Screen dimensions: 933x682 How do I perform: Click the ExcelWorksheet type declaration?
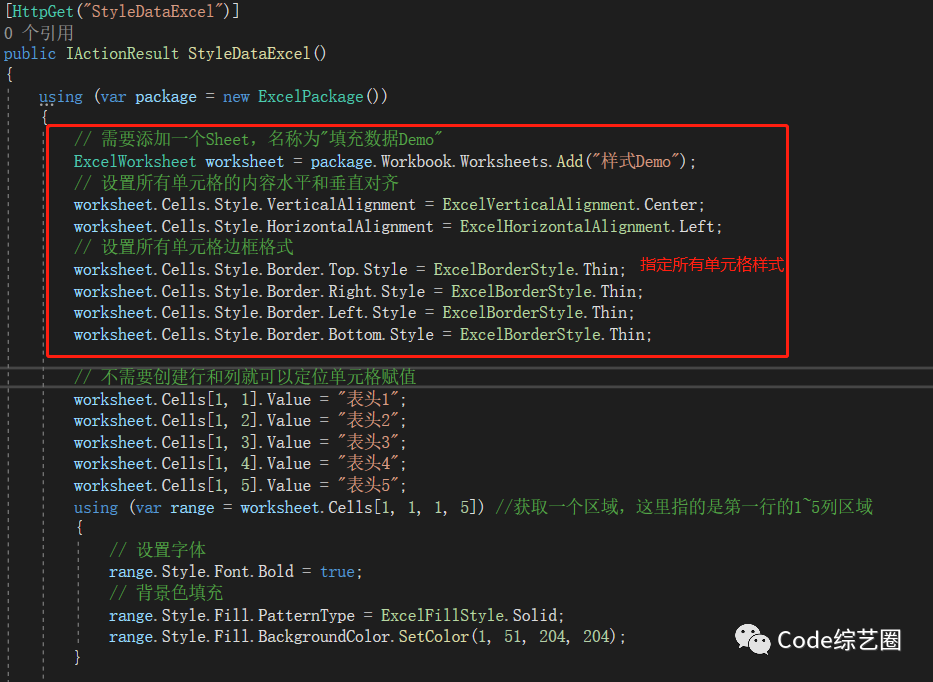[x=135, y=161]
